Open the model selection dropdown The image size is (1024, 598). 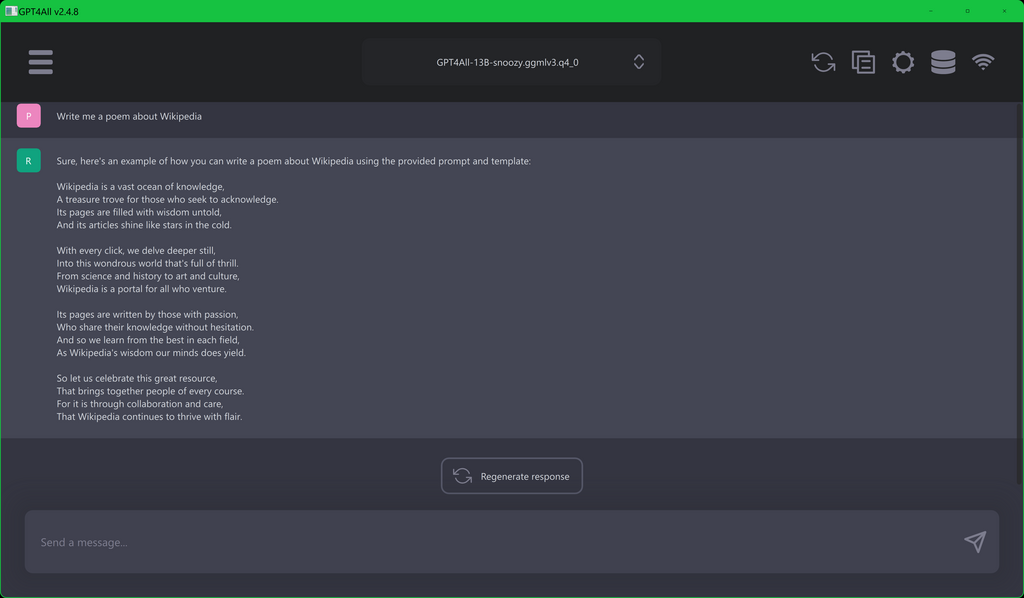point(511,61)
